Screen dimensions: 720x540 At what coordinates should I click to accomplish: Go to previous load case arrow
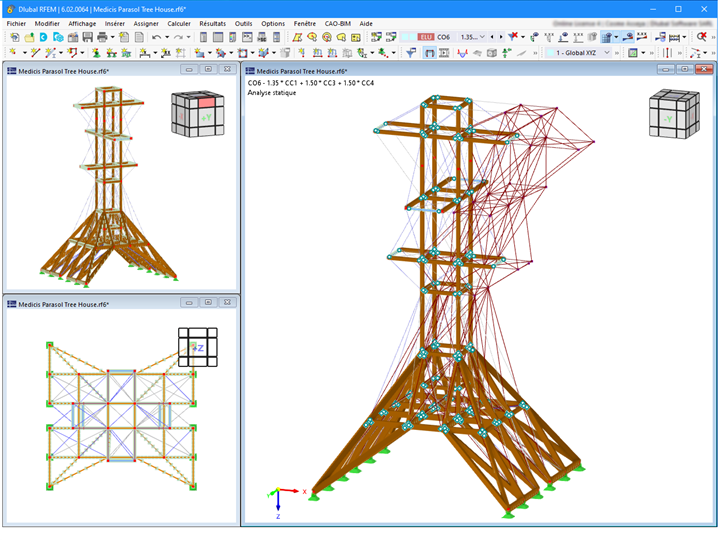pyautogui.click(x=492, y=37)
